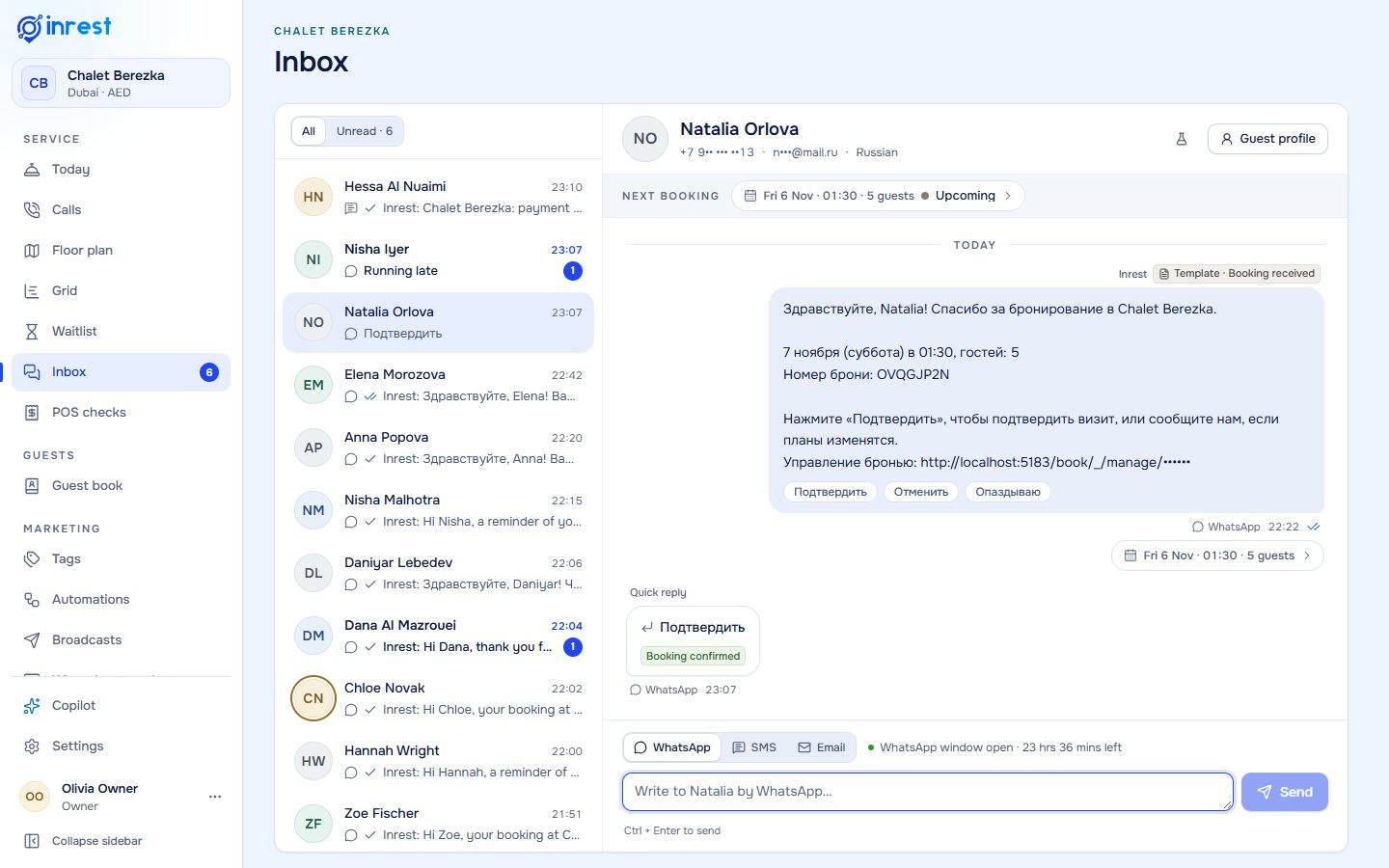Click the Подтвердить button in the template message
1389x868 pixels.
tap(831, 492)
